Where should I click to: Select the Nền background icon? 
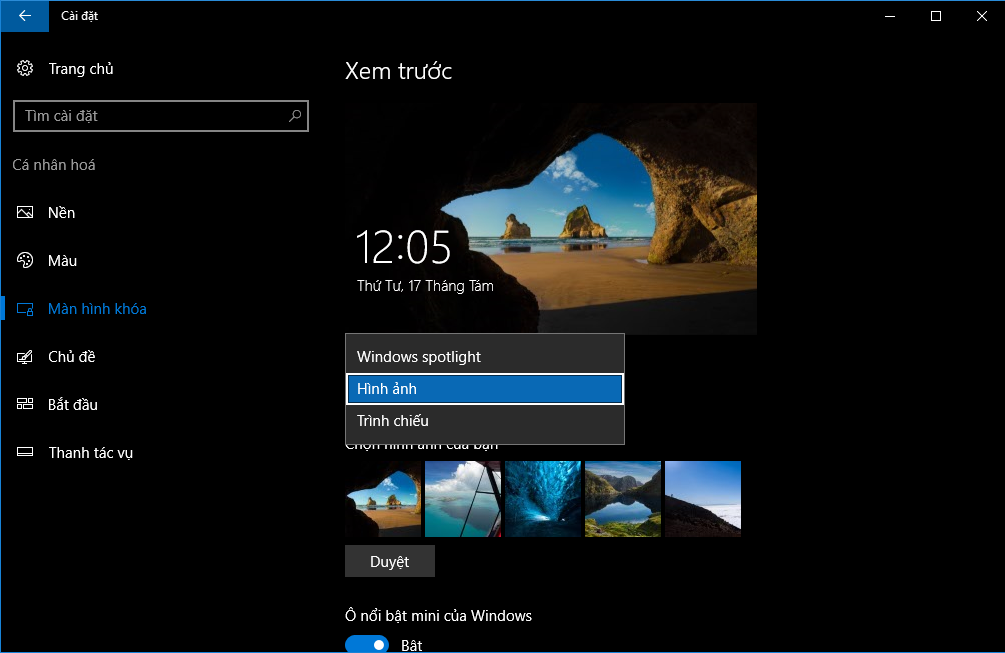click(x=24, y=212)
